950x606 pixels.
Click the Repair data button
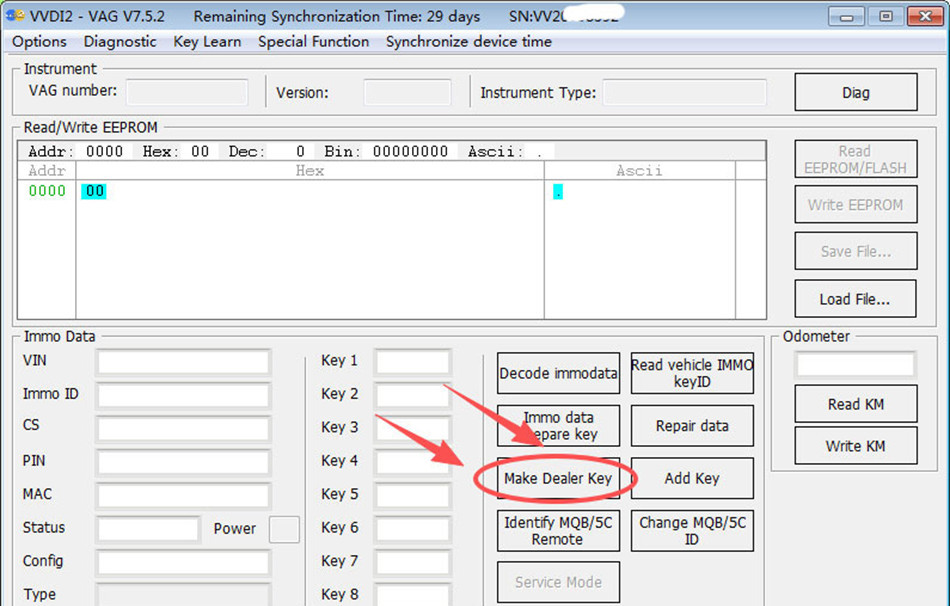pyautogui.click(x=692, y=426)
